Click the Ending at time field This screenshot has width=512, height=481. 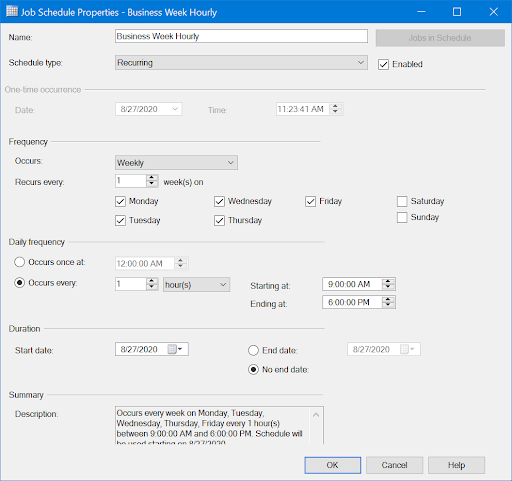[x=352, y=302]
